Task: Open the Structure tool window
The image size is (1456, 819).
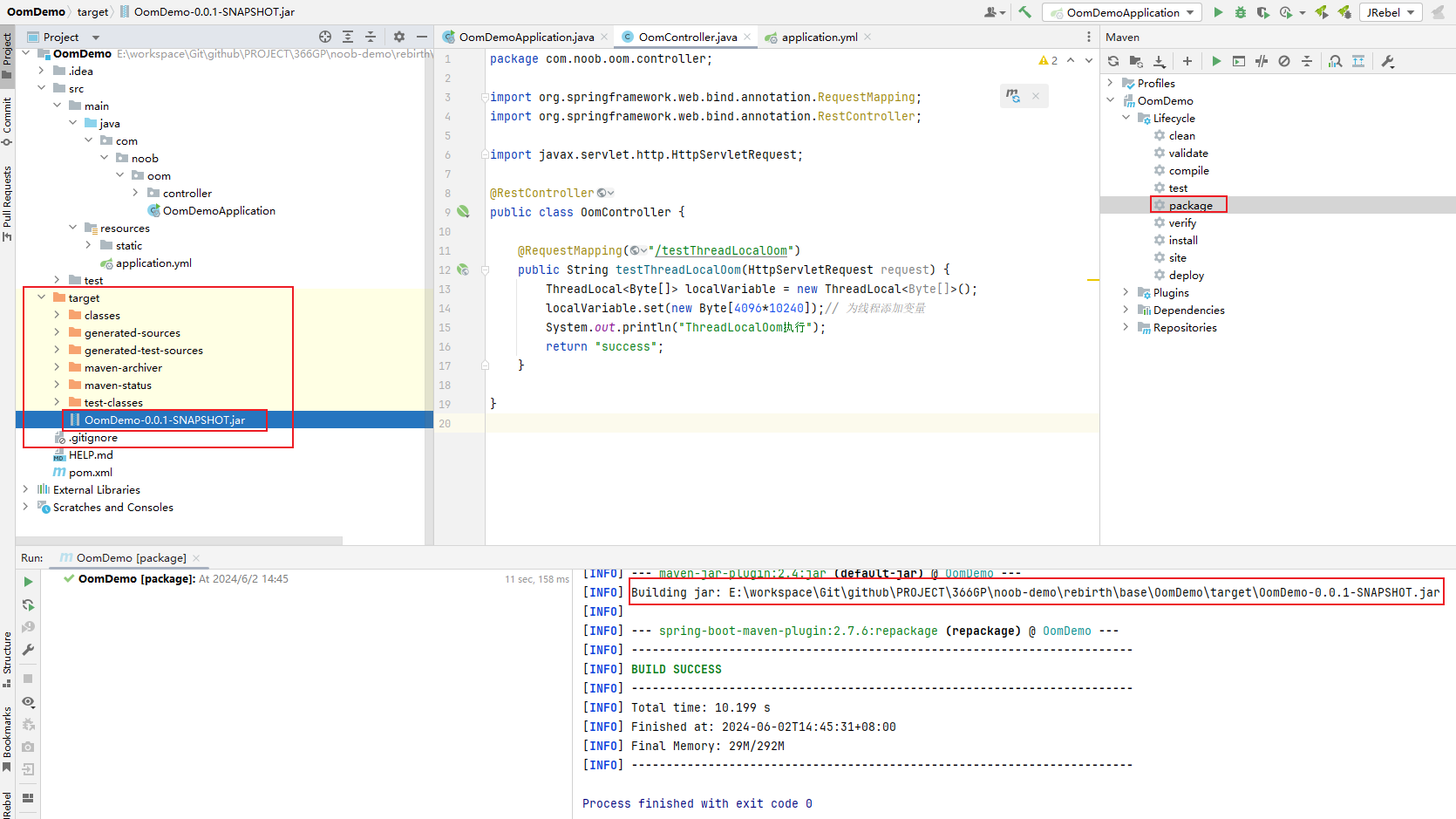Action: [x=7, y=659]
